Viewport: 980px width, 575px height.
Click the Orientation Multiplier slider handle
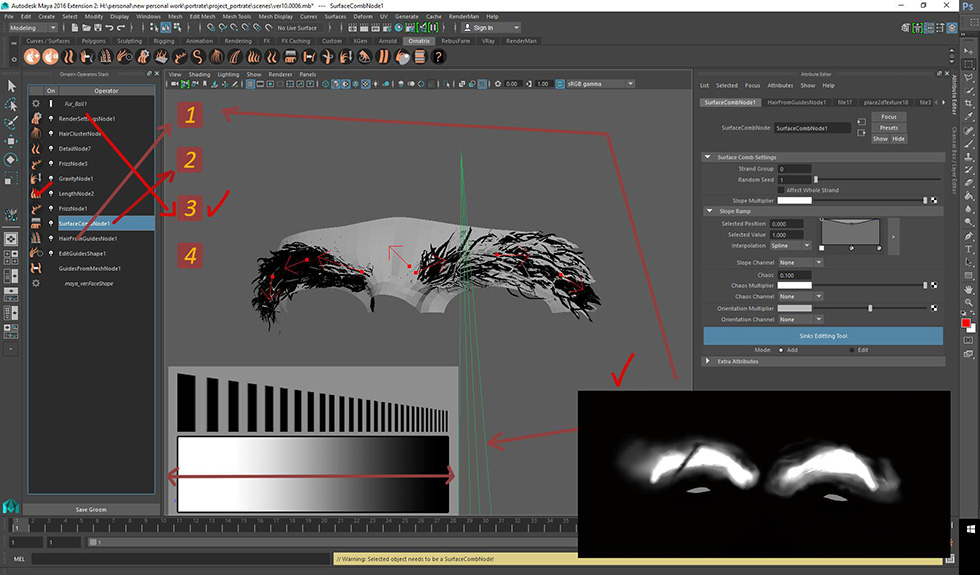pyautogui.click(x=869, y=308)
